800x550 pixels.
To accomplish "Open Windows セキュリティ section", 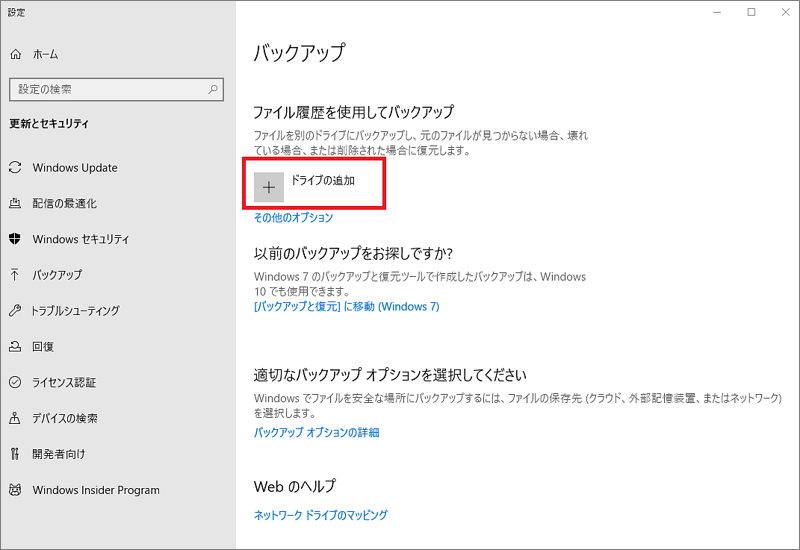I will (81, 239).
